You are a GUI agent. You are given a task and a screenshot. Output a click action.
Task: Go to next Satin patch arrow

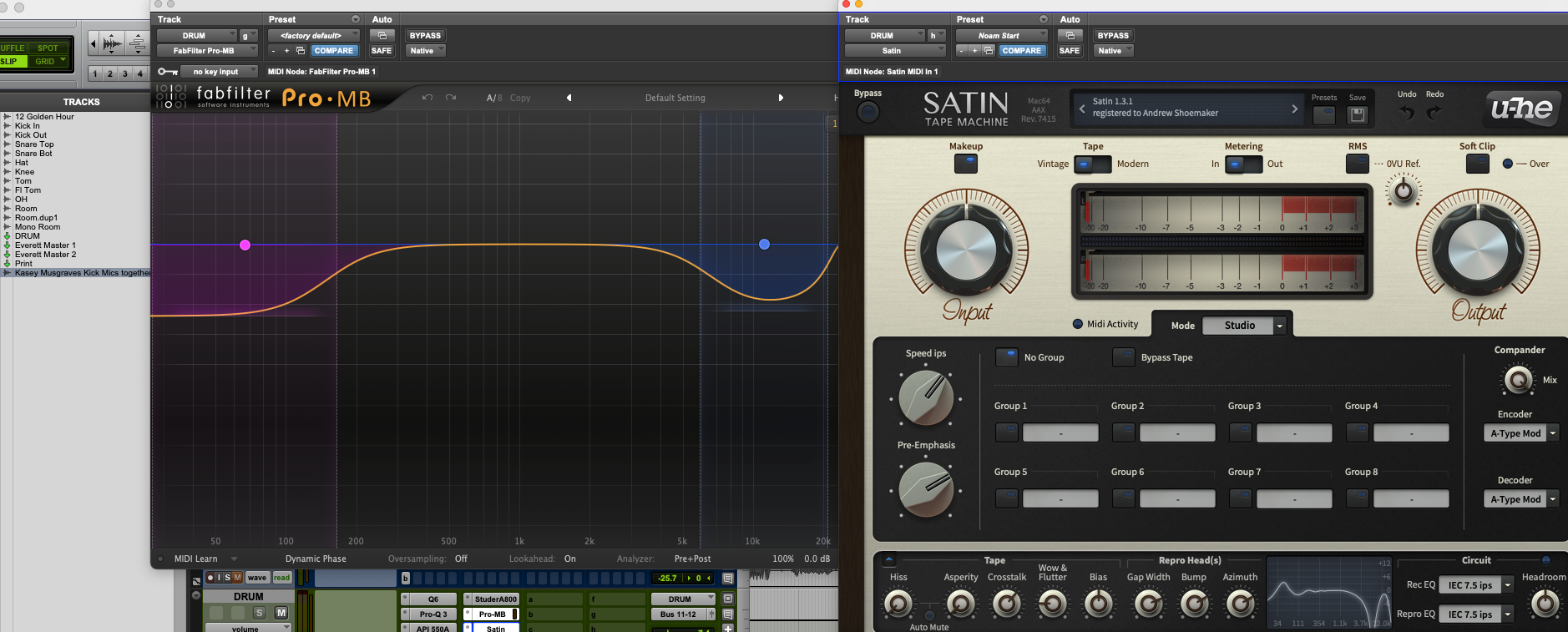pos(1295,109)
